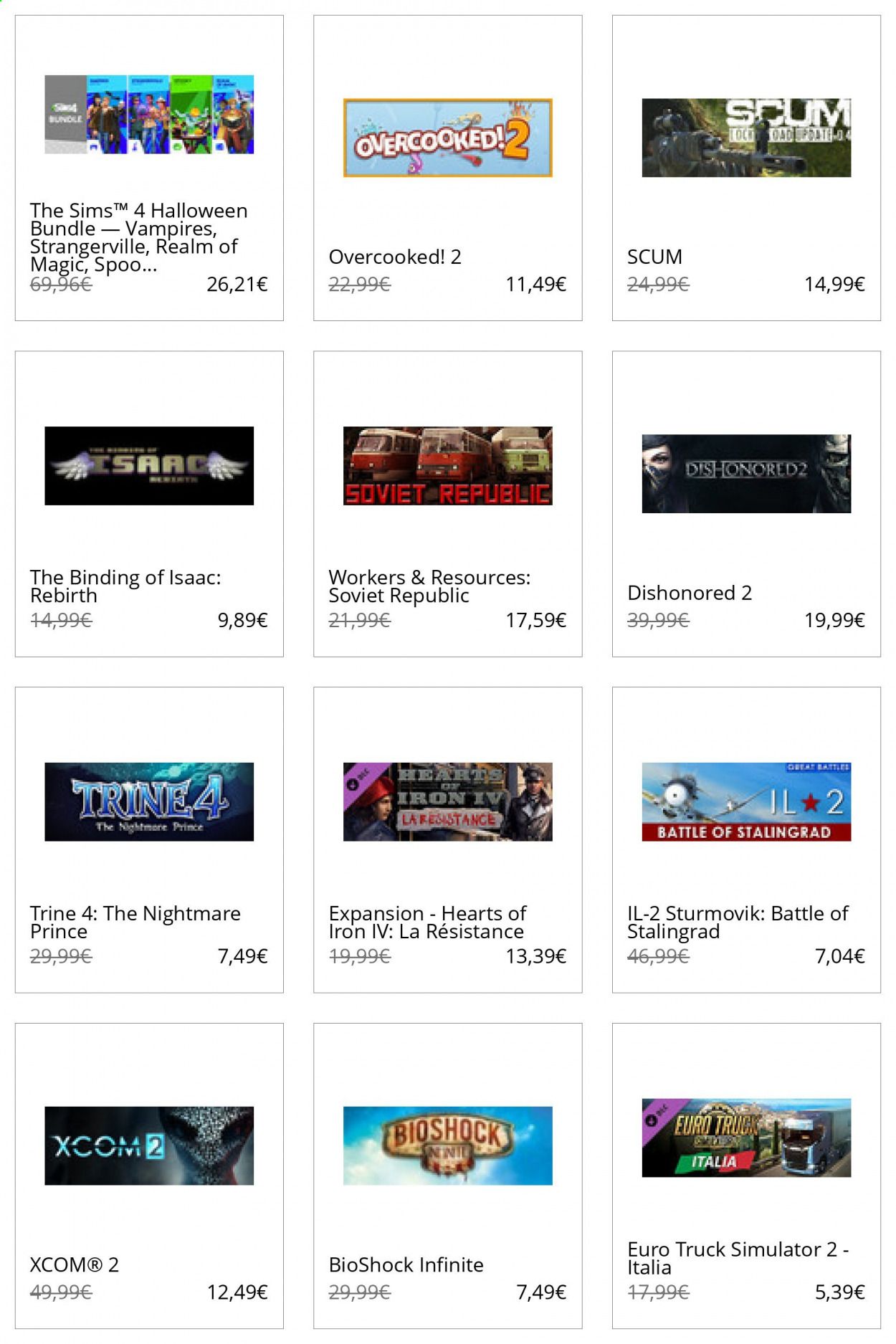The height and width of the screenshot is (1344, 896).
Task: Click the Dishonored 2 banner image
Action: click(746, 474)
